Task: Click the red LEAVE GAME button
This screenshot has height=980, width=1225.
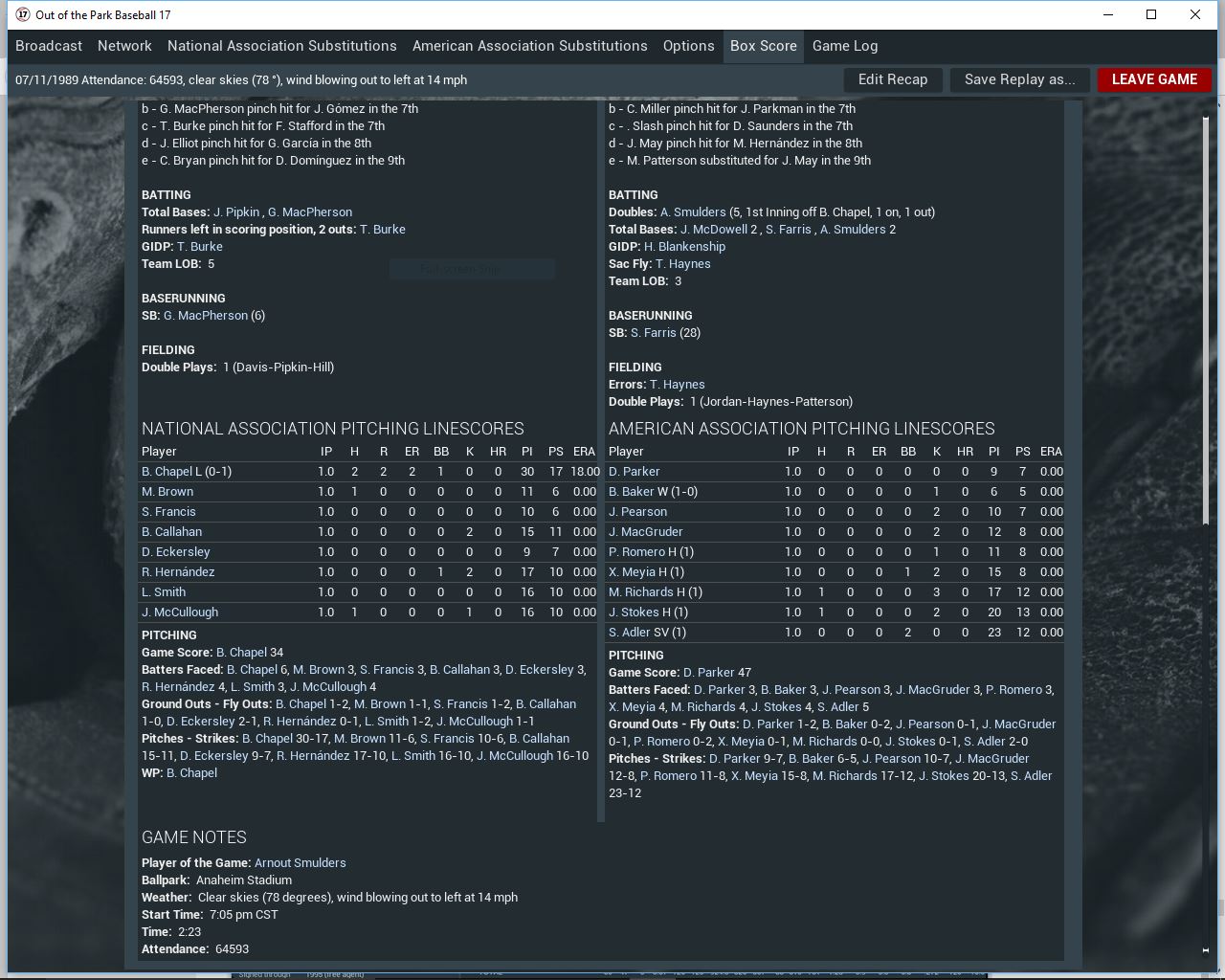Action: [1154, 79]
